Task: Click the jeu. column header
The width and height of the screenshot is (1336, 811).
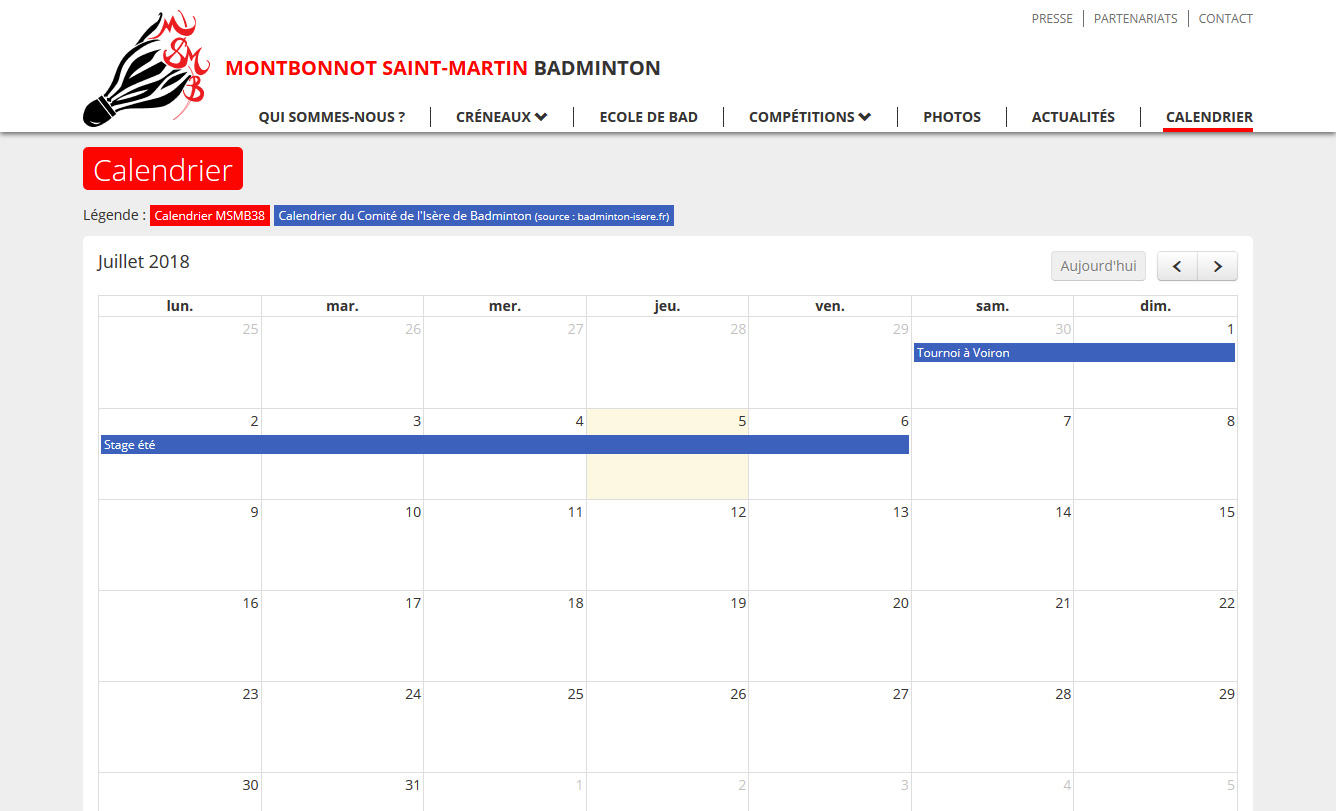Action: 668,306
